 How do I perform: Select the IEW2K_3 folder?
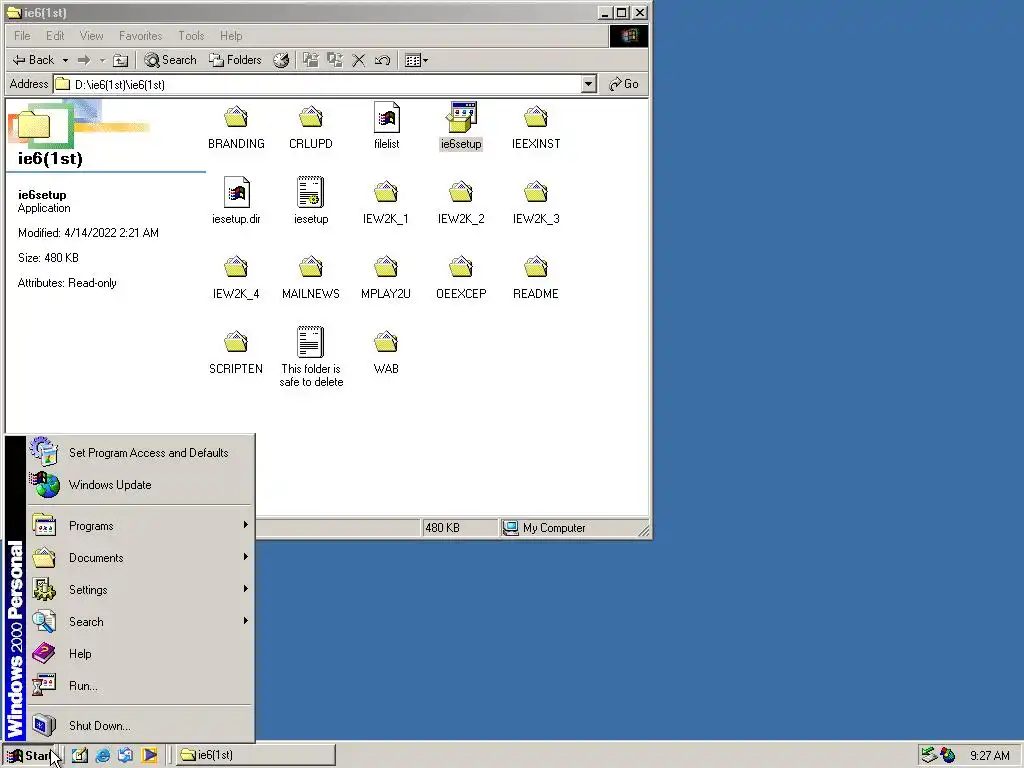click(x=536, y=202)
